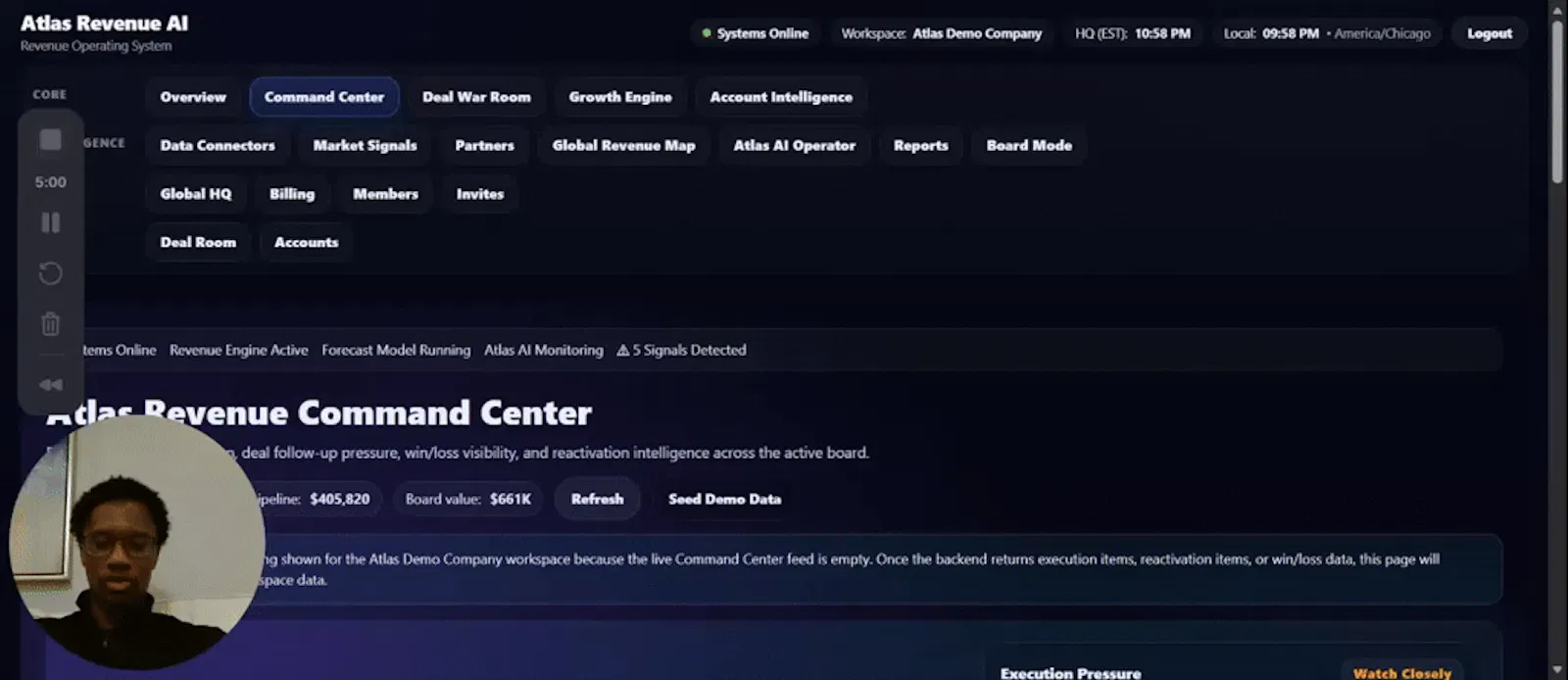Click Revenue Engine Active status
Screen dimensions: 1568x680
click(239, 350)
